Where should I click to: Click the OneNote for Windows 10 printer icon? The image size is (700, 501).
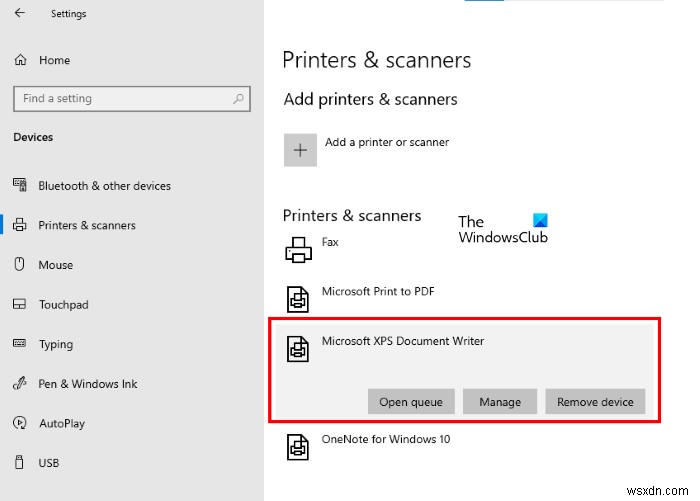pyautogui.click(x=298, y=447)
